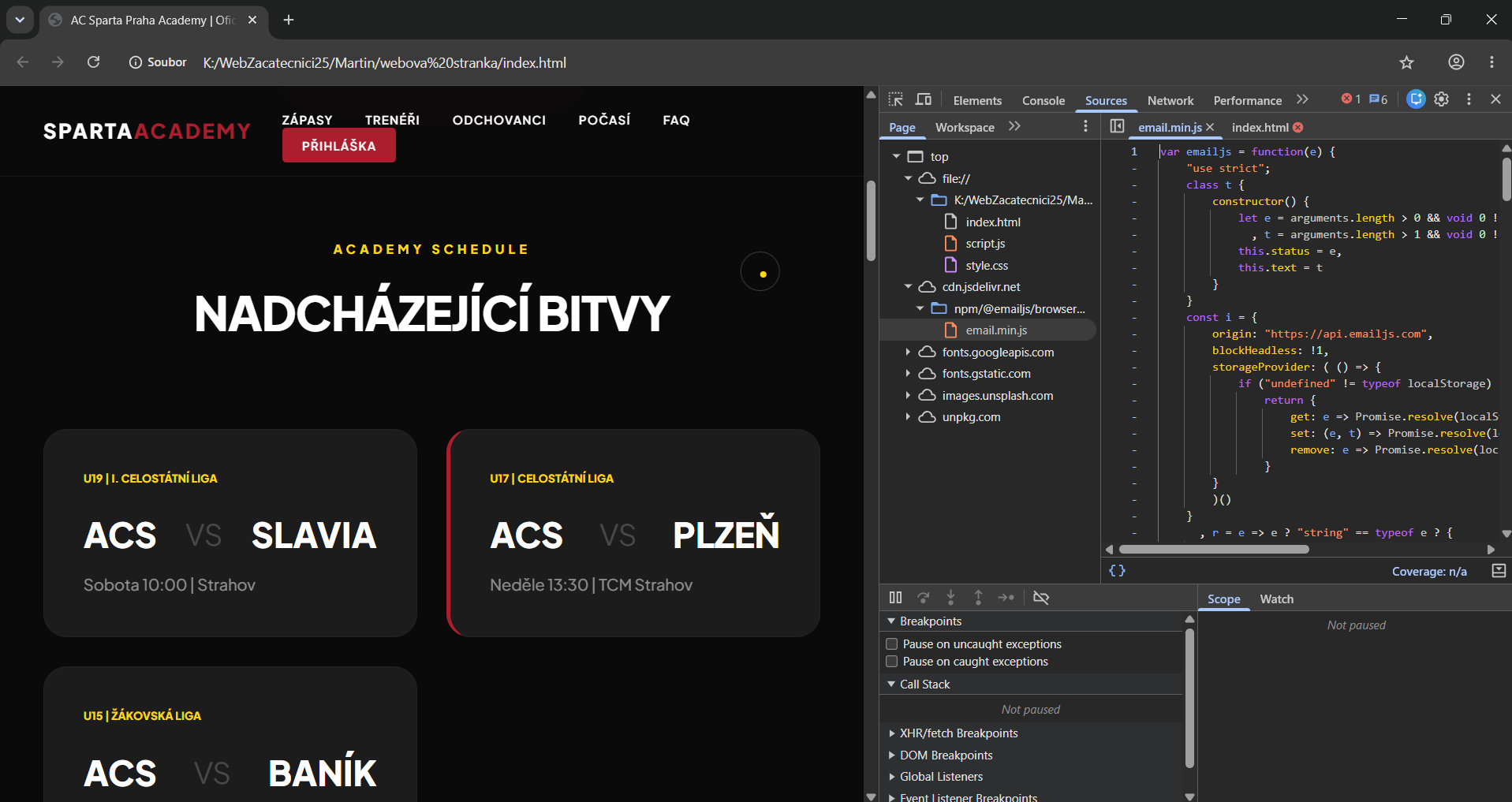The width and height of the screenshot is (1512, 802).
Task: Click the webpage vertical scrollbar thumb
Action: (871, 221)
